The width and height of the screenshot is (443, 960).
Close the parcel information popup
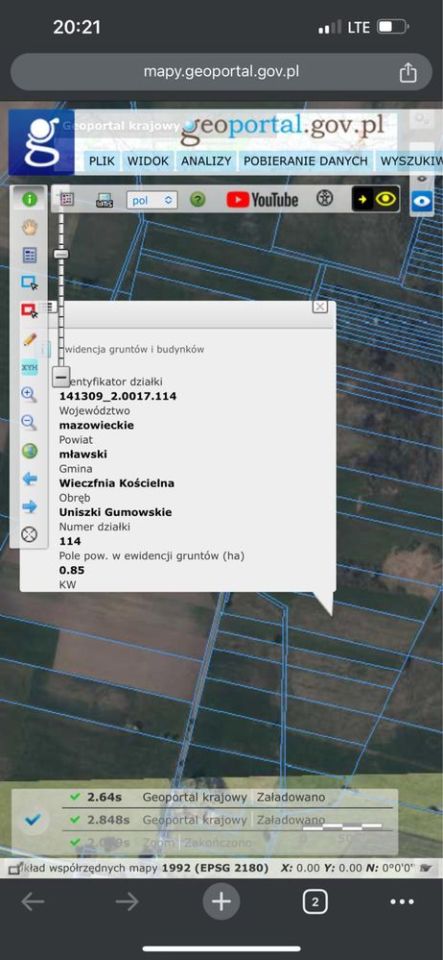[x=320, y=306]
